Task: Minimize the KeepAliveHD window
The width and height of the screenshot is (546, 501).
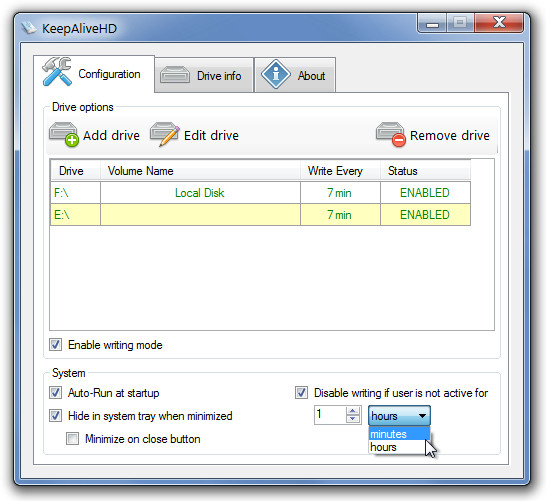Action: tap(432, 23)
